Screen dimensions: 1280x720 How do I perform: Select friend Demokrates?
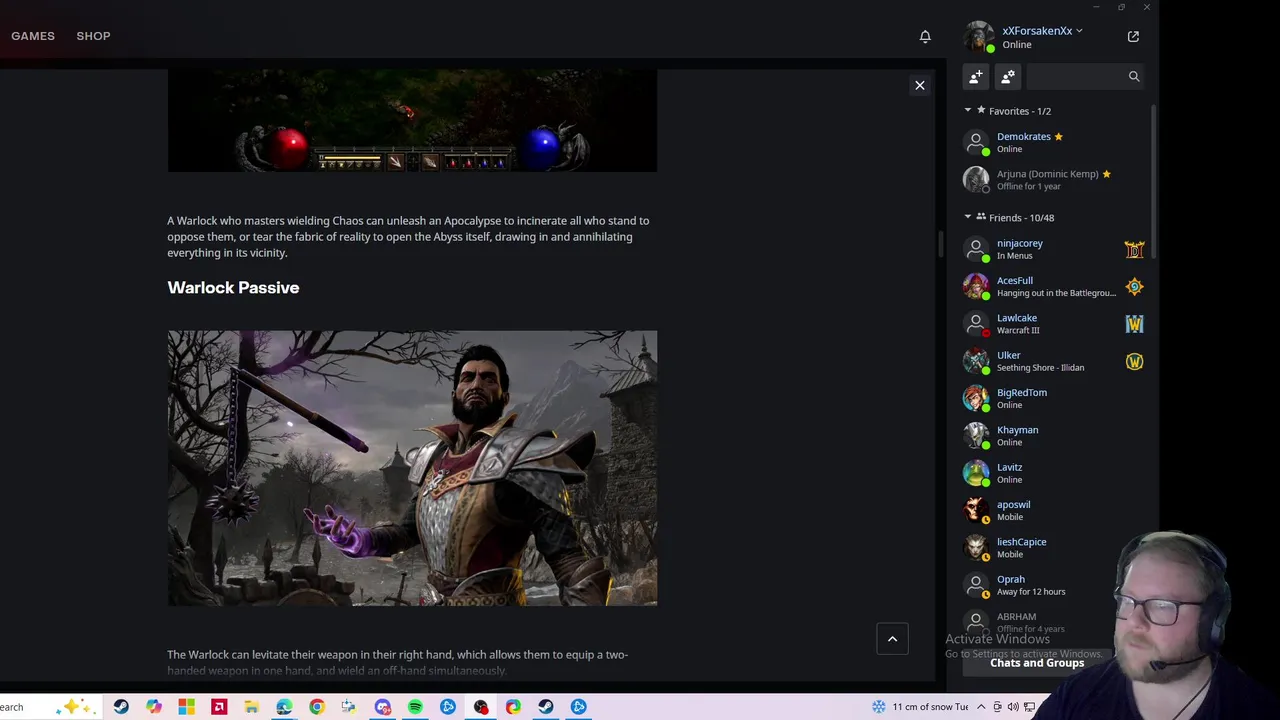[1054, 142]
